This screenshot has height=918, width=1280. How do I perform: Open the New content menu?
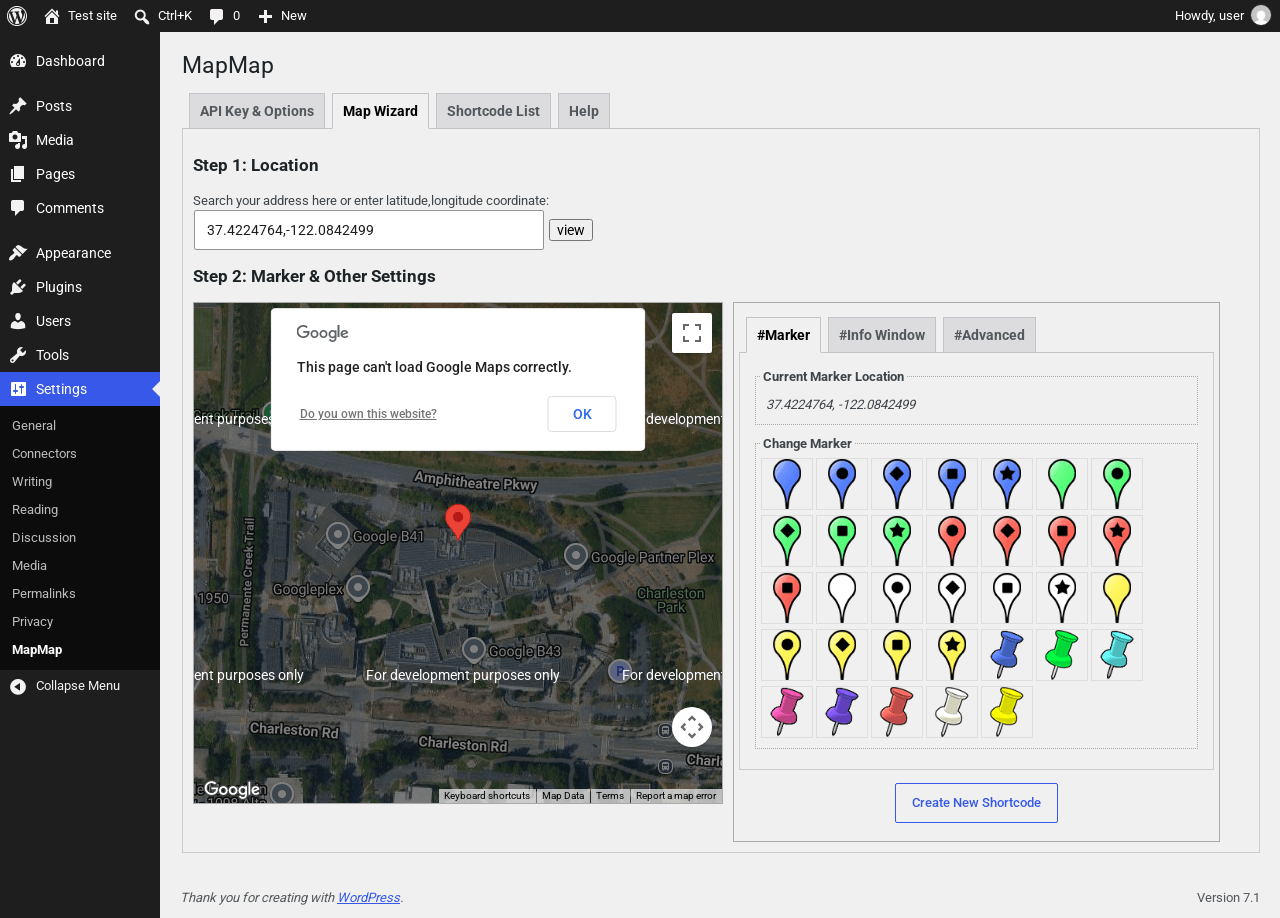[282, 16]
